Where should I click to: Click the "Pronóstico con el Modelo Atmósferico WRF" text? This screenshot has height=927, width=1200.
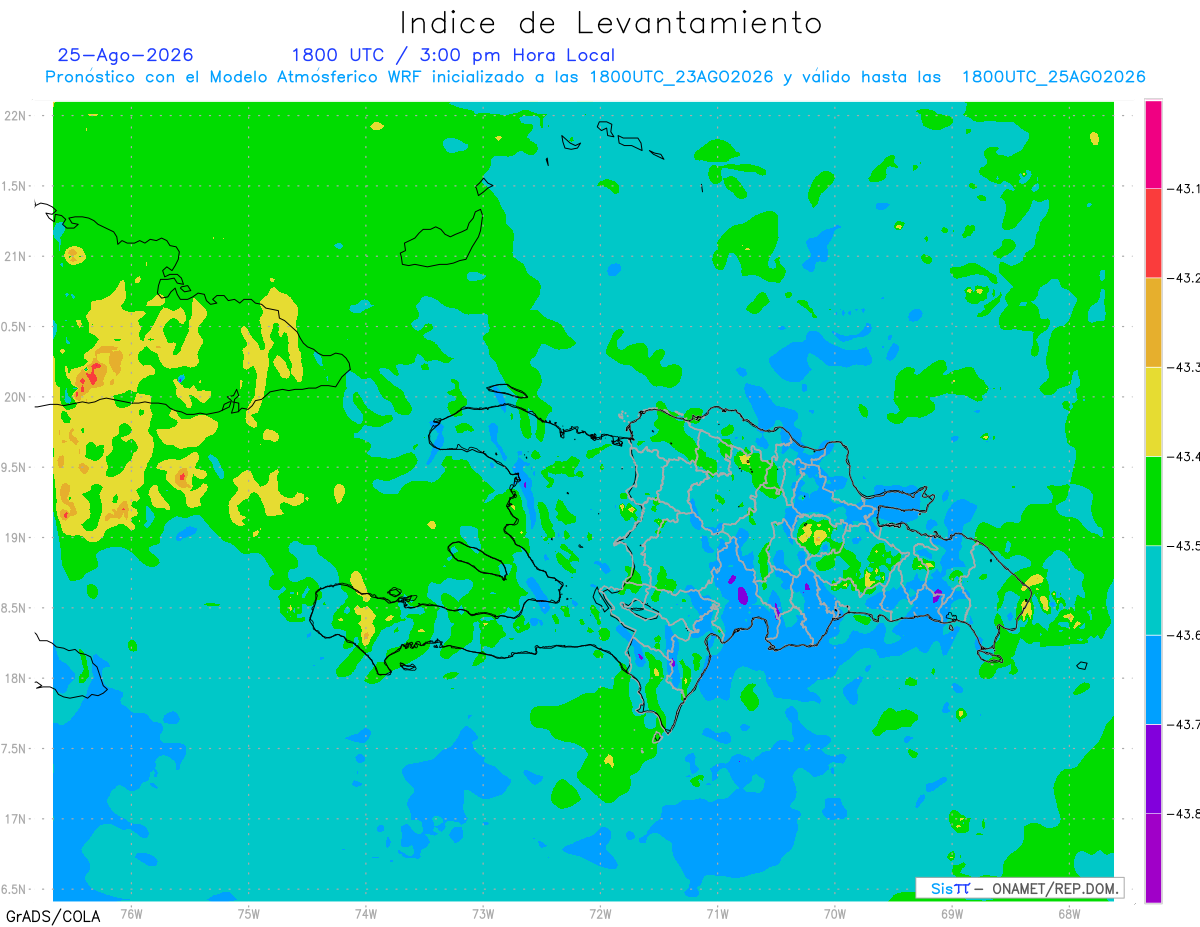tap(235, 77)
